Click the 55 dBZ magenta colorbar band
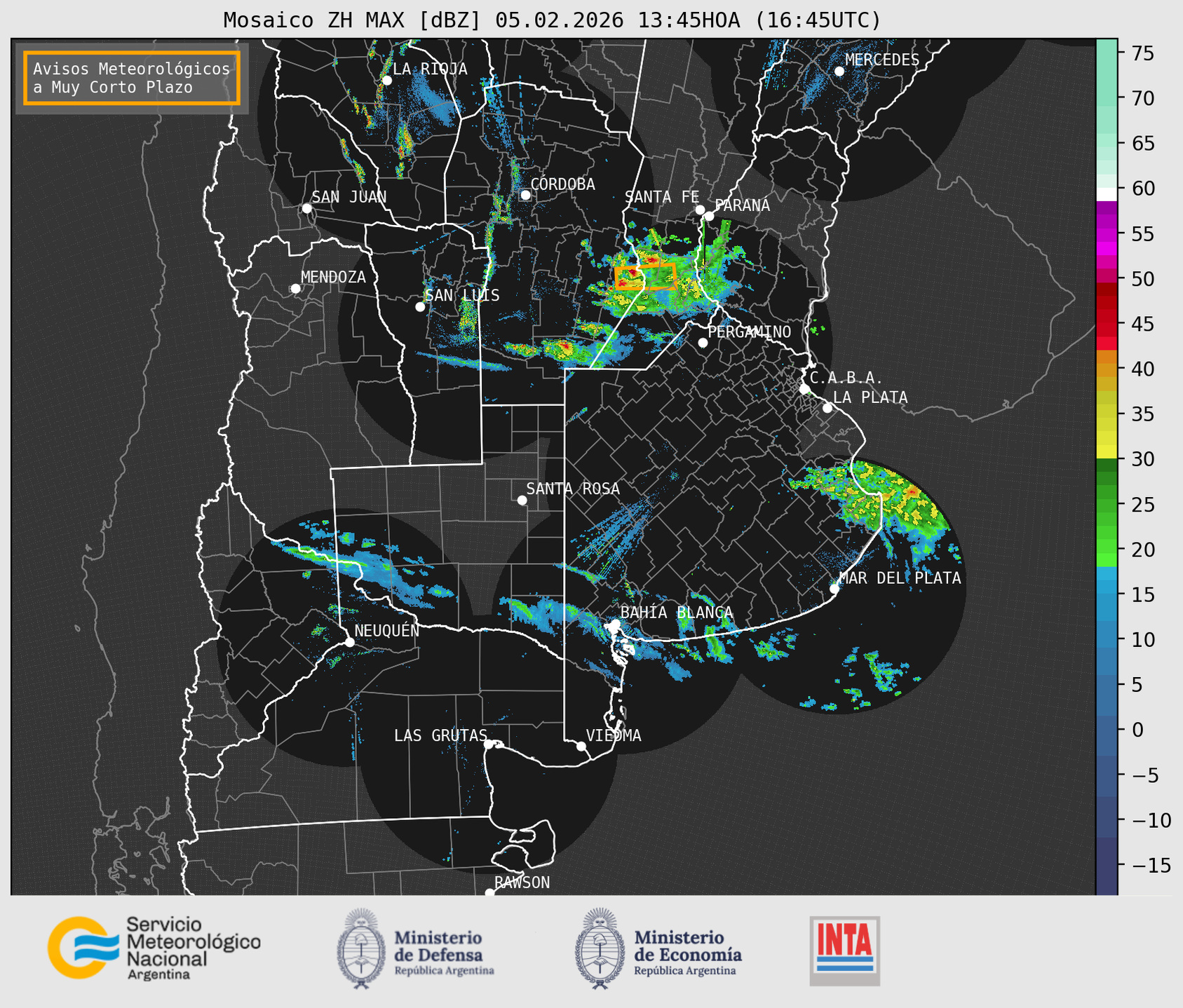1183x1008 pixels. click(1107, 234)
